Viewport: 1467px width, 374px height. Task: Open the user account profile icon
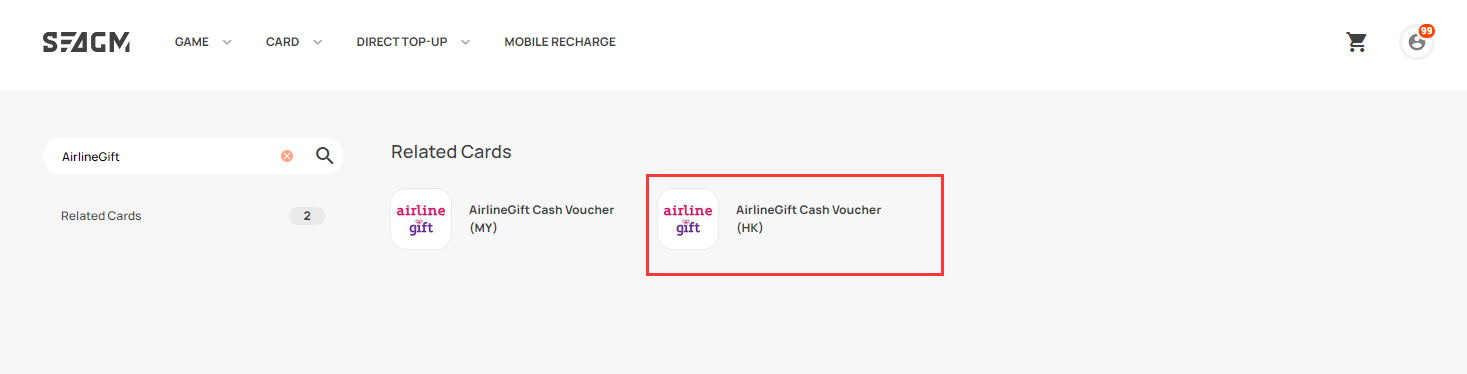click(1416, 43)
